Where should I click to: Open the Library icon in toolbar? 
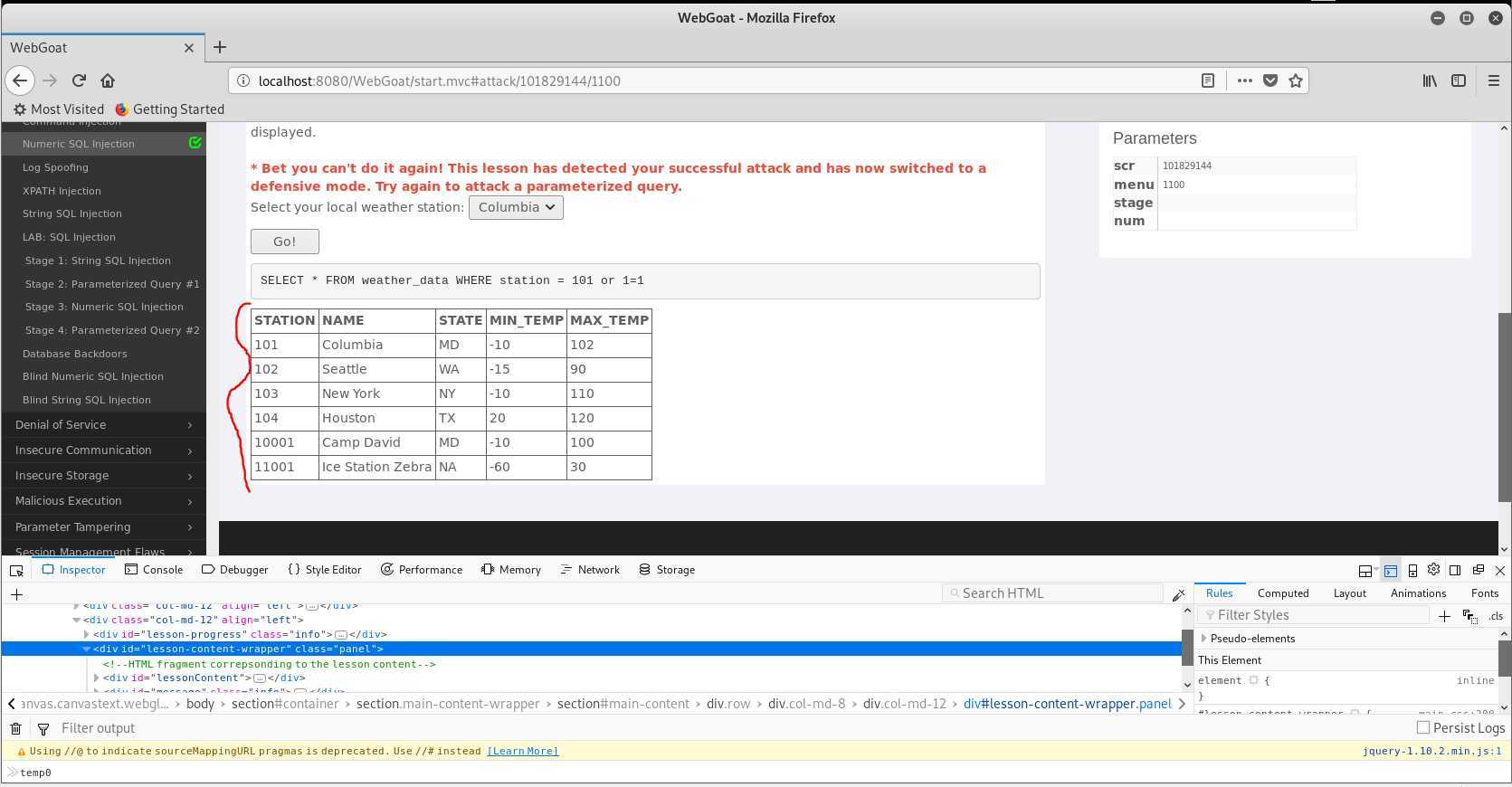pyautogui.click(x=1430, y=81)
